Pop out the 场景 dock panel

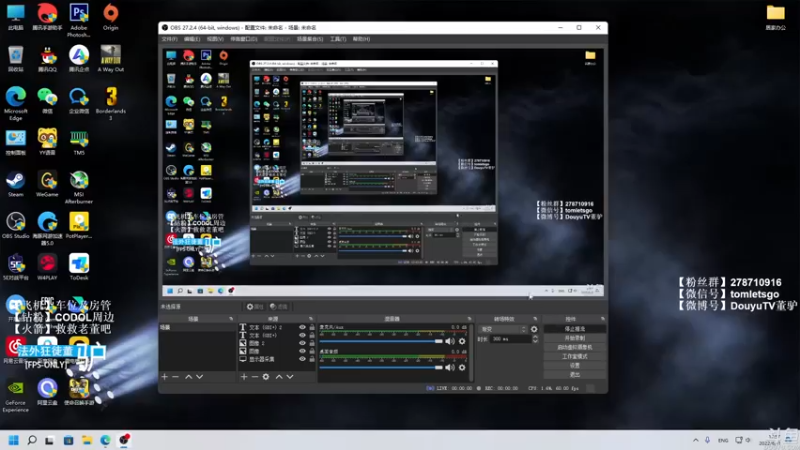coord(231,319)
